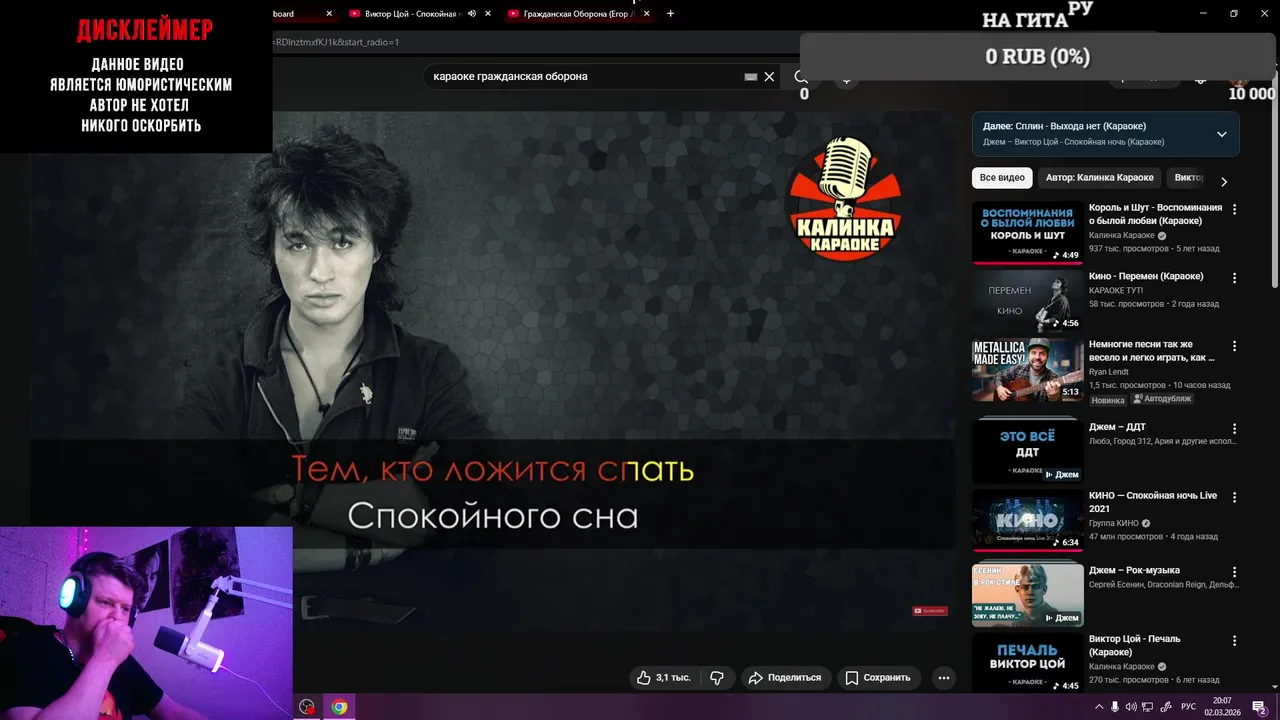
Task: Clear the search field with the X icon
Action: [x=769, y=76]
